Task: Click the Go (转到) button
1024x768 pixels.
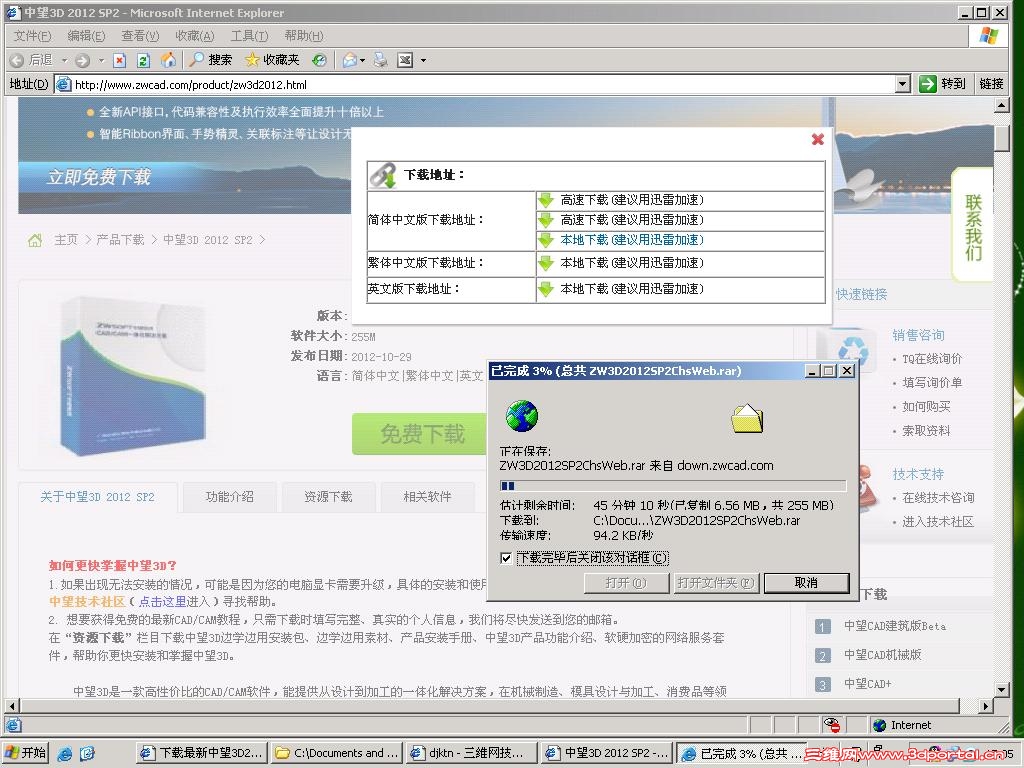Action: tap(942, 84)
